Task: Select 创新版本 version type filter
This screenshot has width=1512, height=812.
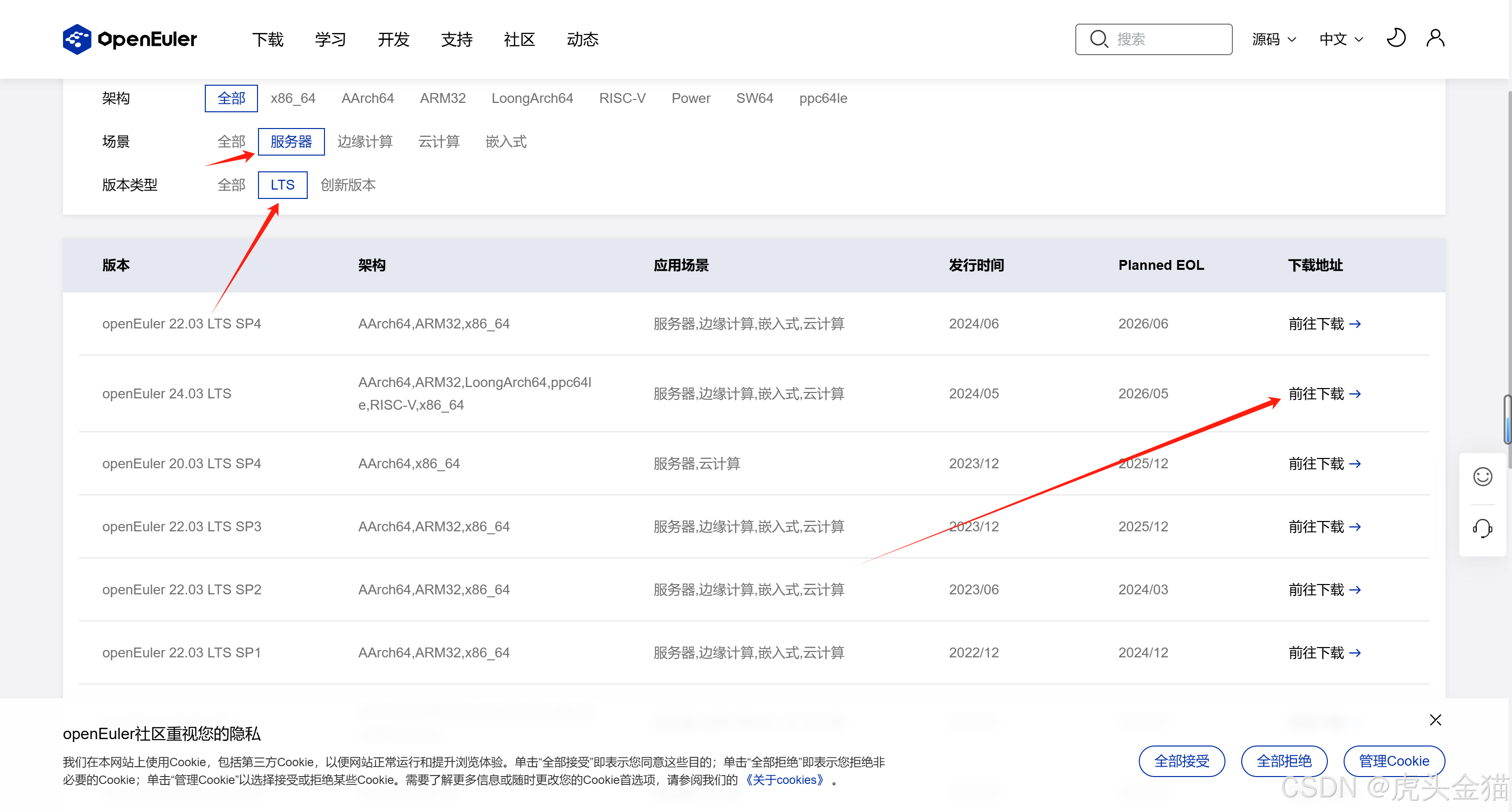Action: click(348, 185)
